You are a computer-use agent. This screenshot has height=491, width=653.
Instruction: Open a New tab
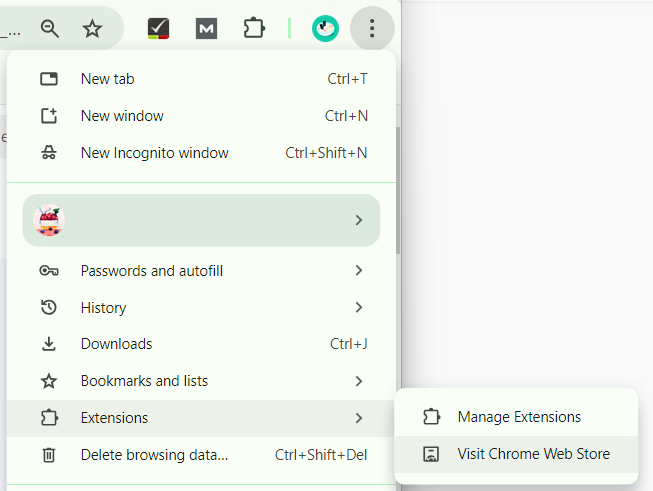click(x=107, y=79)
